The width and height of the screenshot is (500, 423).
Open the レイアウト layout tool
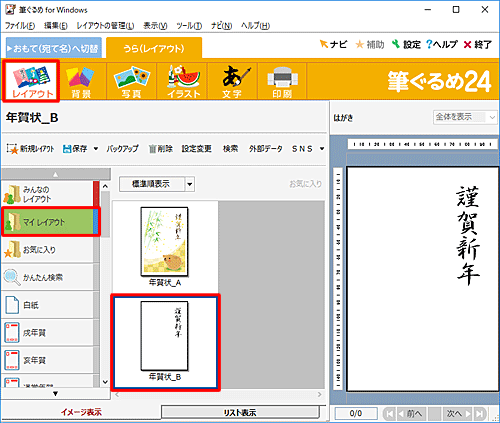pos(31,81)
